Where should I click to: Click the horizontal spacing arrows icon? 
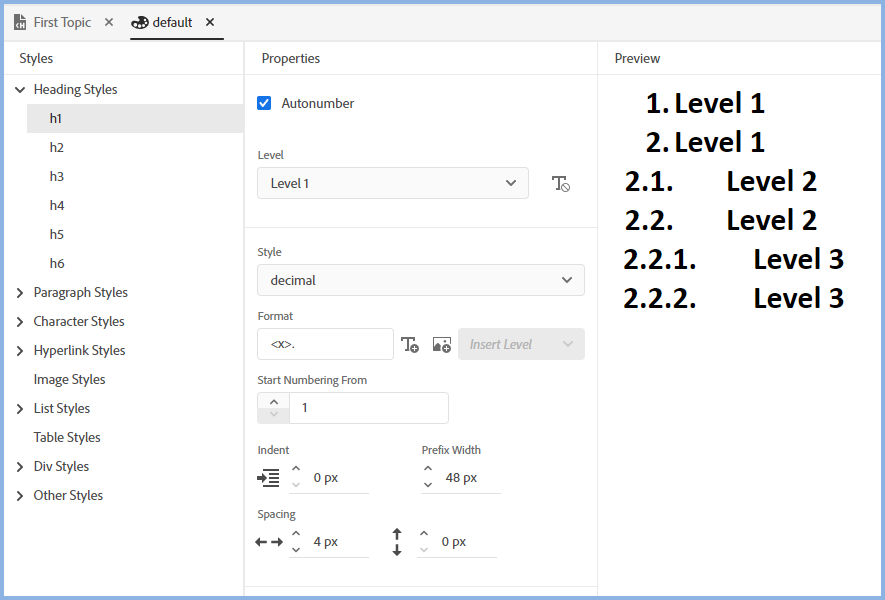point(268,542)
